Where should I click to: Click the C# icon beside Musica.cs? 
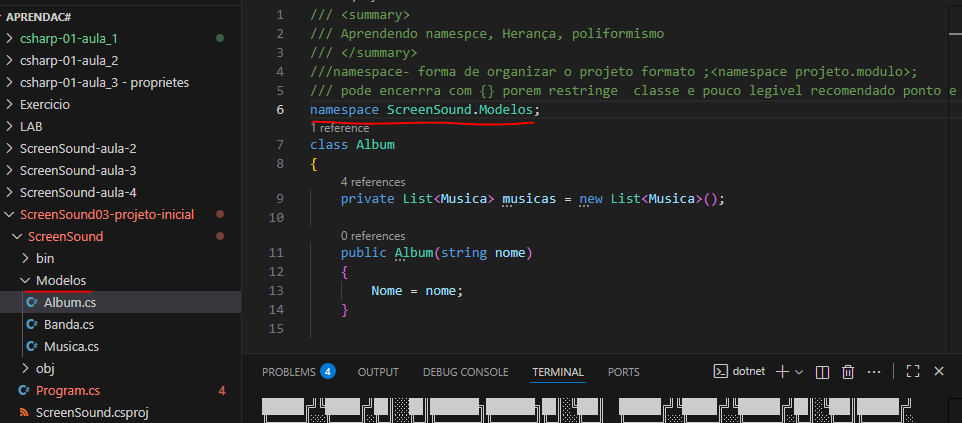32,347
